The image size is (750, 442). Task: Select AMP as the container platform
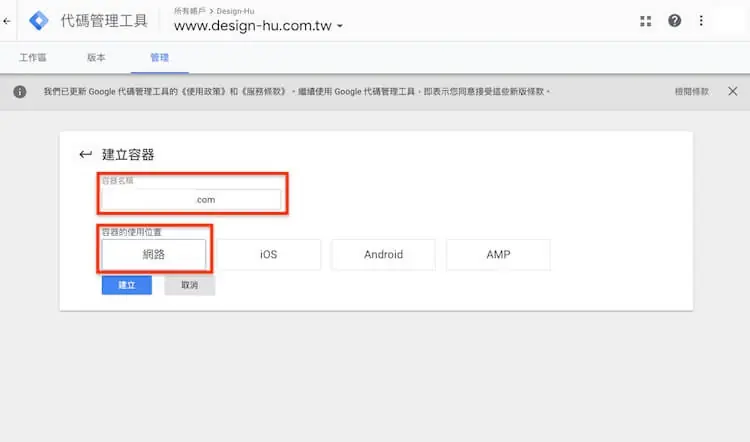tap(498, 254)
